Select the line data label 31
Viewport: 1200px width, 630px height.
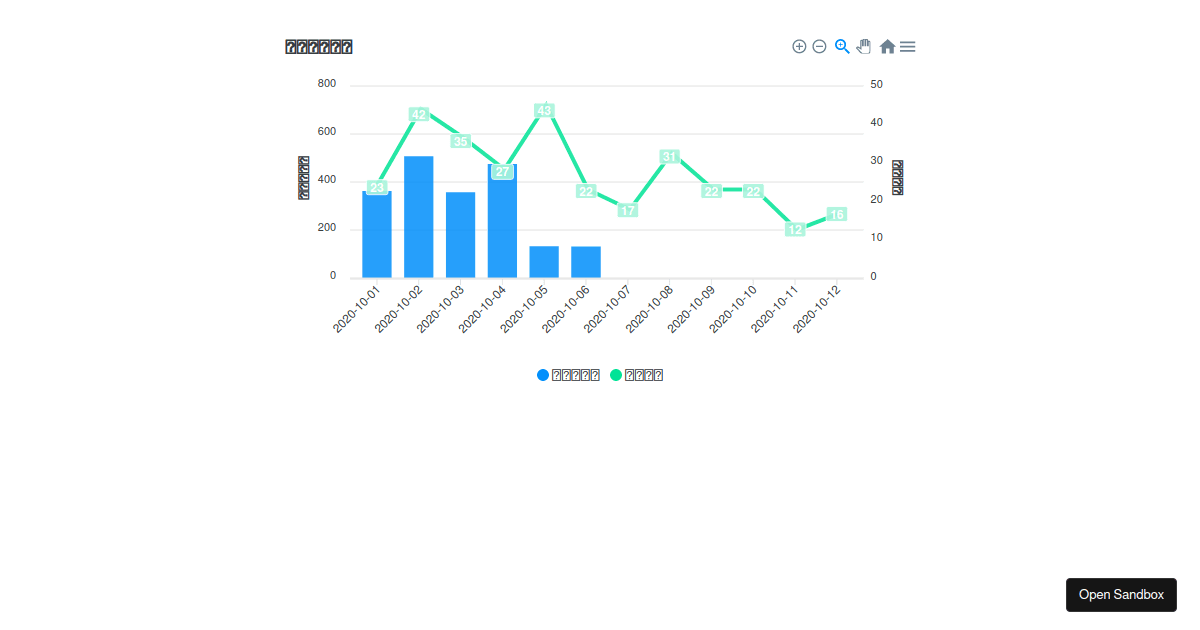[x=670, y=157]
